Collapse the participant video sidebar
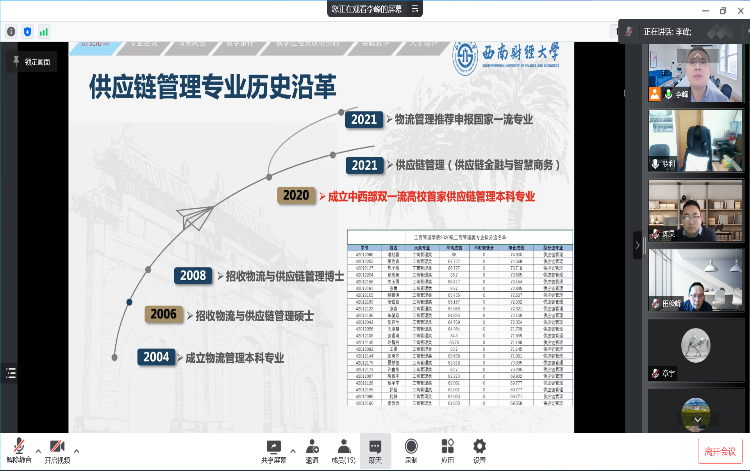750x471 pixels. click(x=638, y=244)
